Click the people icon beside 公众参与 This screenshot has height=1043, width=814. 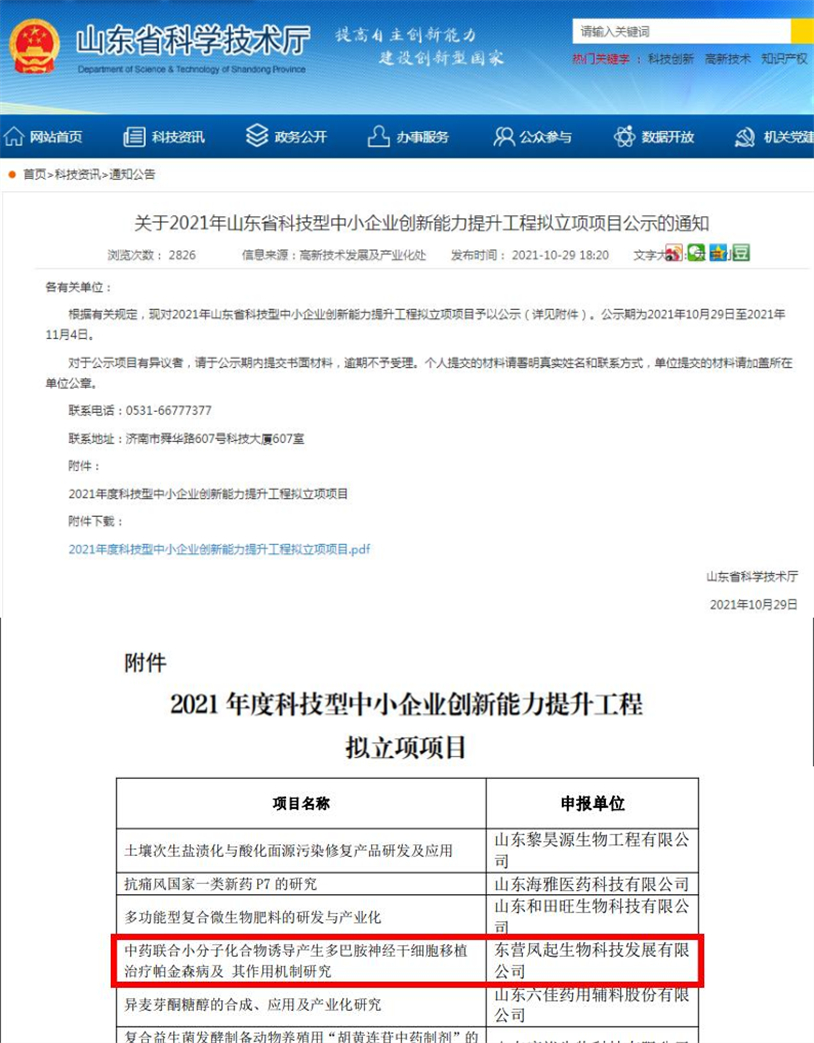pos(504,136)
